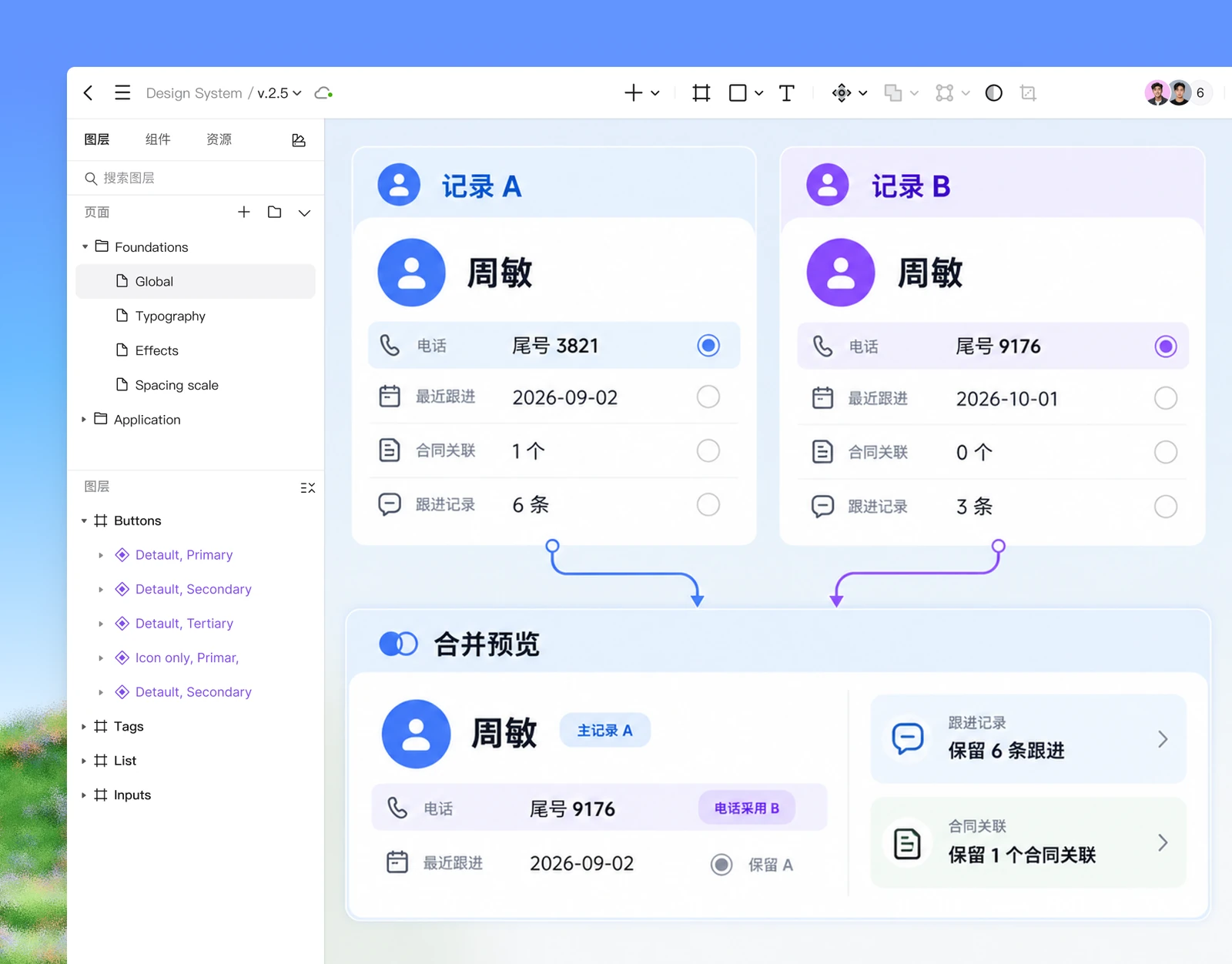This screenshot has height=964, width=1232.
Task: Select the Frame tool
Action: [x=701, y=93]
